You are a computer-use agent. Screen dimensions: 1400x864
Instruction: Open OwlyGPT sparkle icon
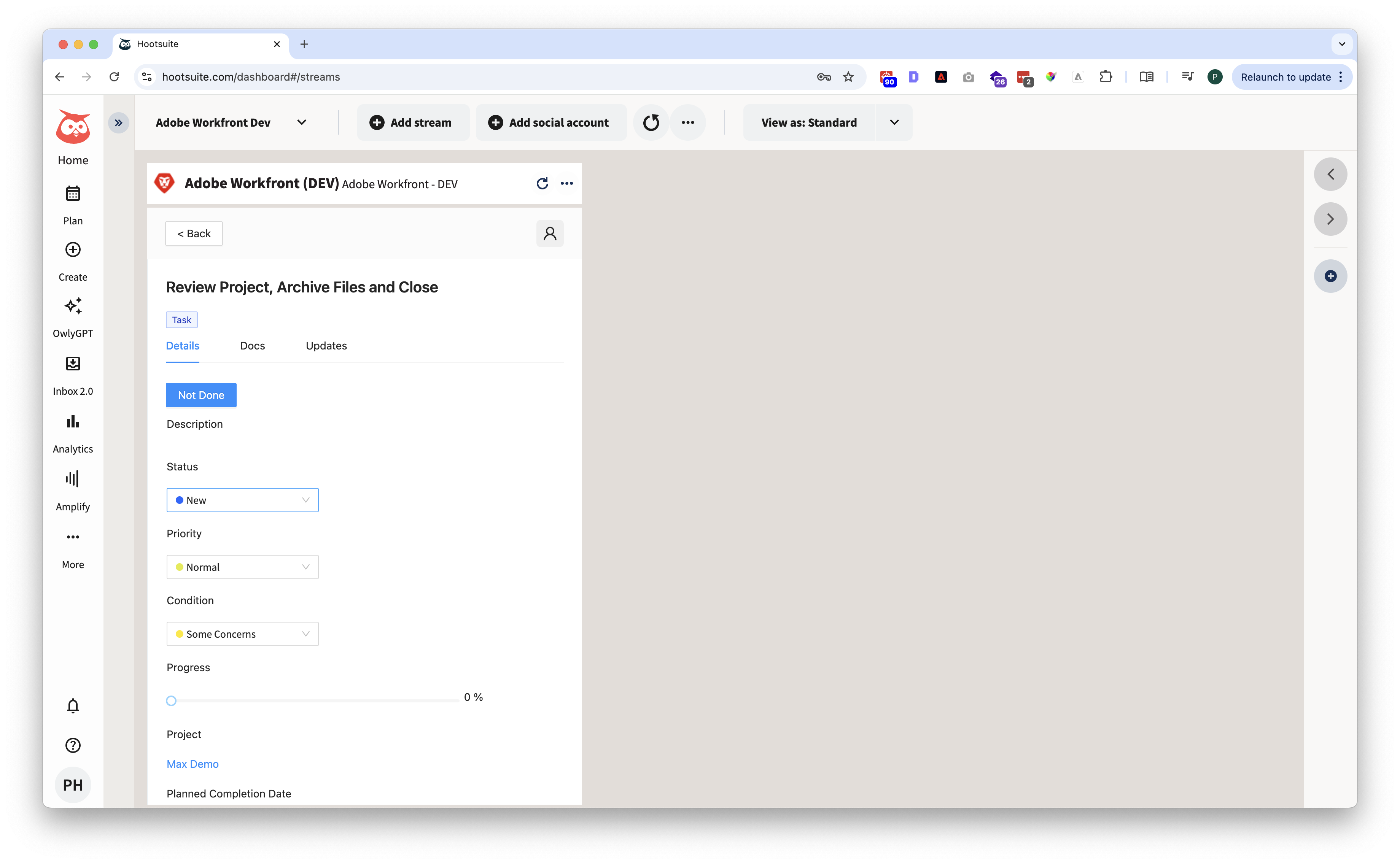[73, 306]
